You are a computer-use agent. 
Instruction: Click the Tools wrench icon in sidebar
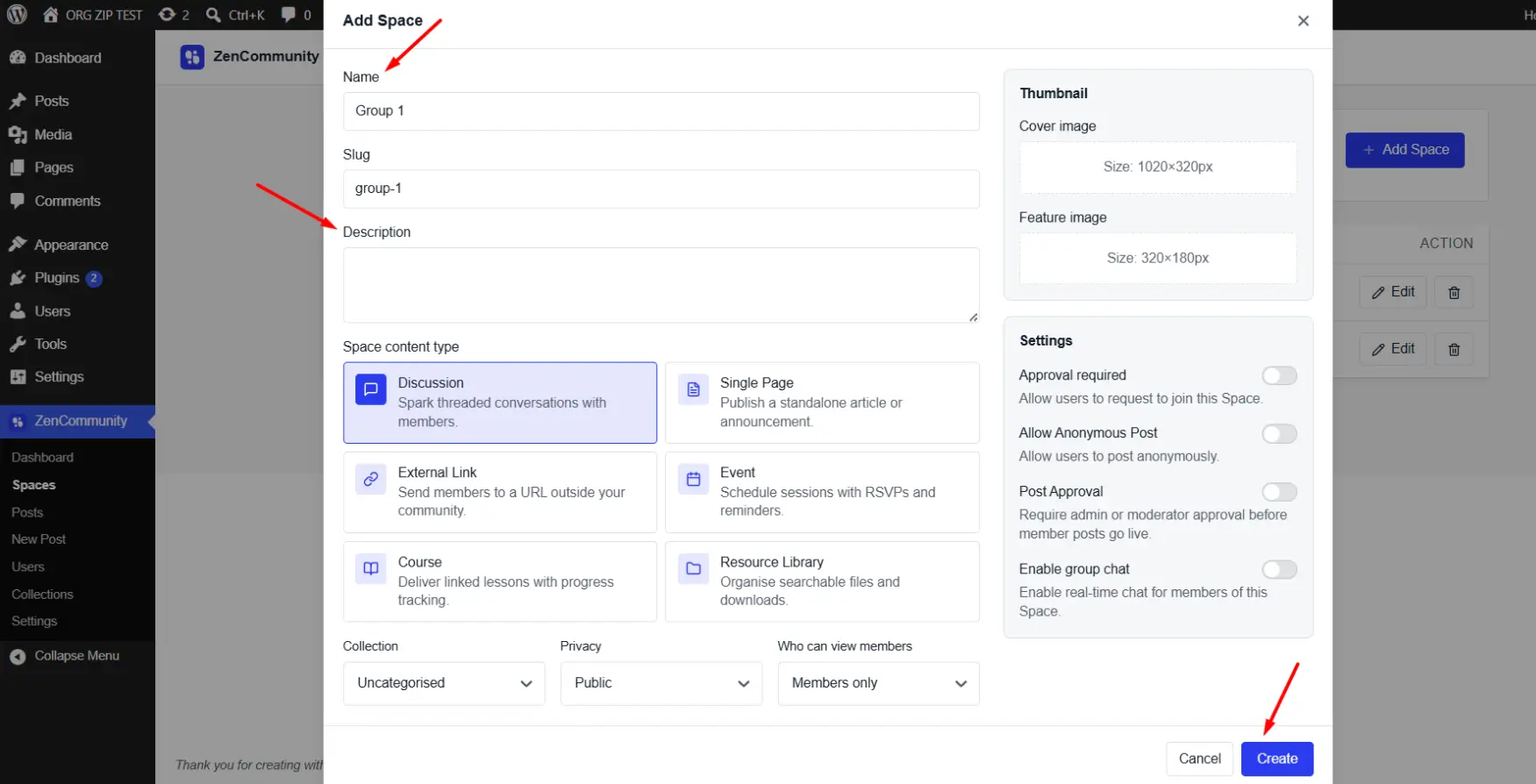18,344
